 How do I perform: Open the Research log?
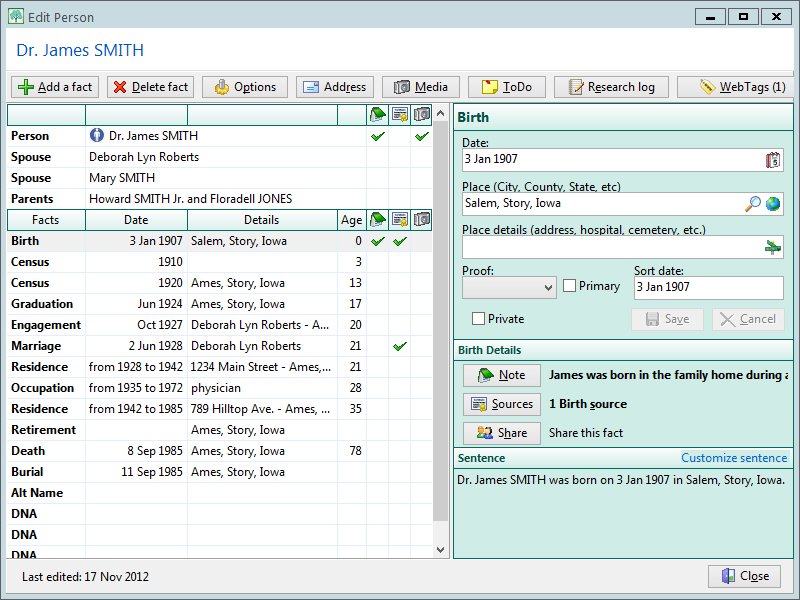611,87
